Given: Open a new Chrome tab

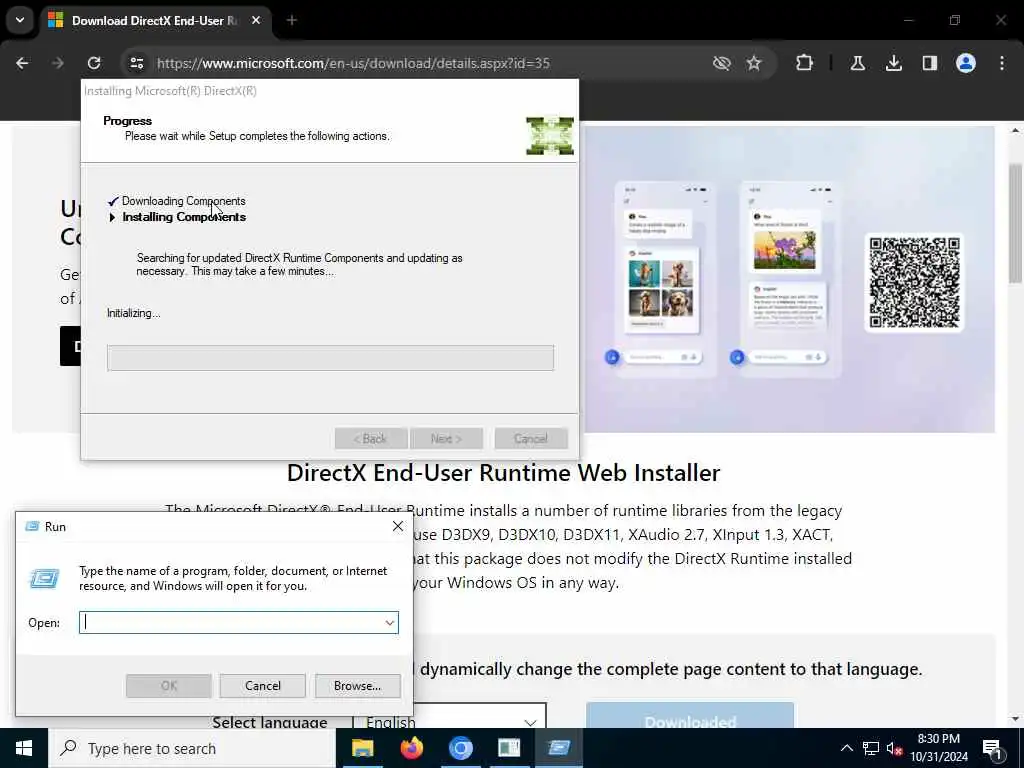Looking at the screenshot, I should click(x=292, y=20).
